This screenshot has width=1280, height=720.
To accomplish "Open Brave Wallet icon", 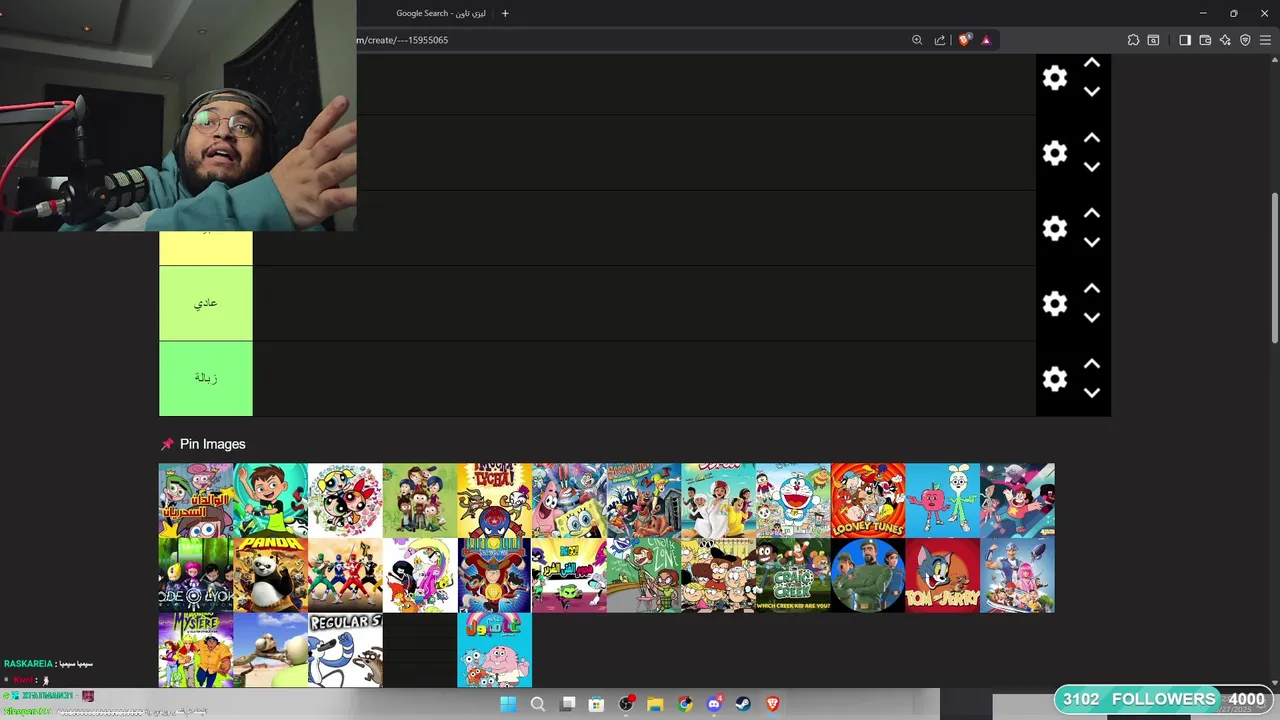I will (x=1205, y=40).
